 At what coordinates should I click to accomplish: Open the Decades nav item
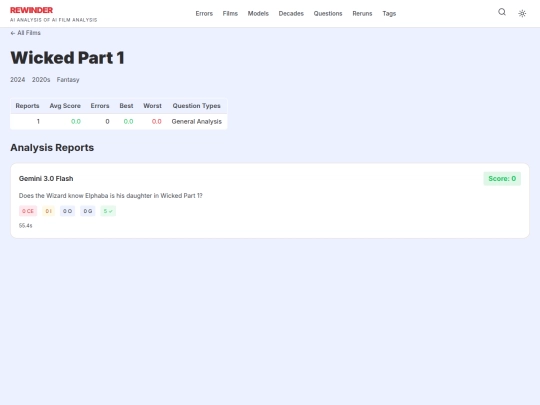(x=291, y=13)
